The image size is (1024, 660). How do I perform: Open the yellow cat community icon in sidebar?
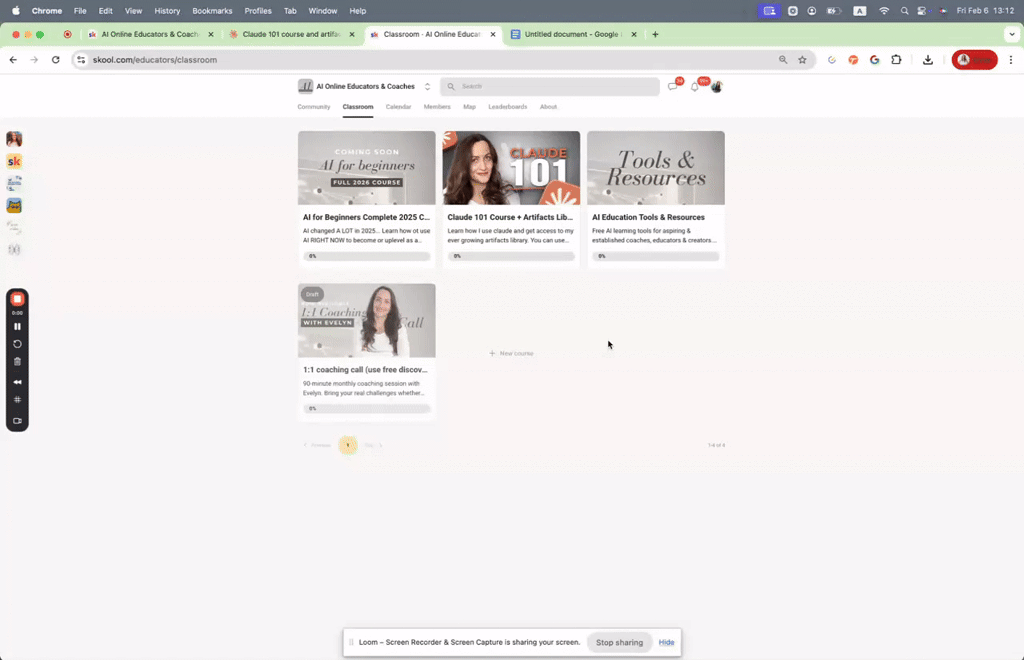coord(14,206)
